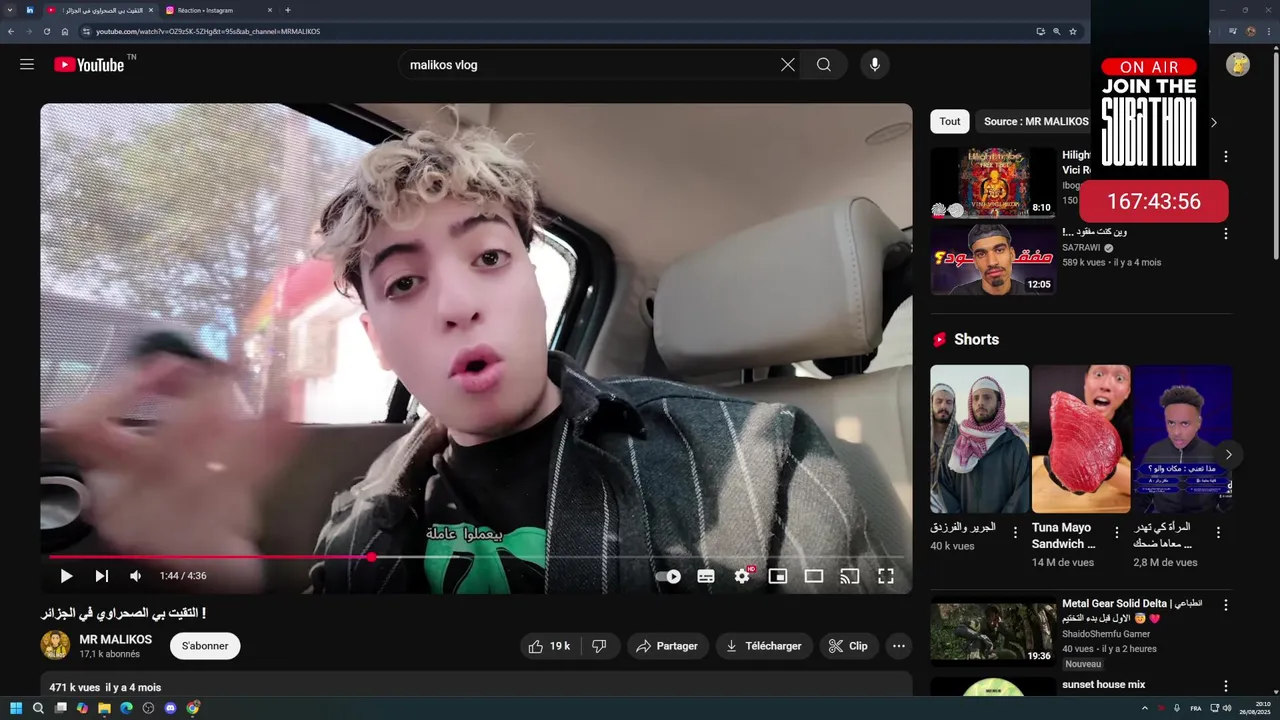
Task: Open the short with 40 k vues
Action: pos(979,439)
